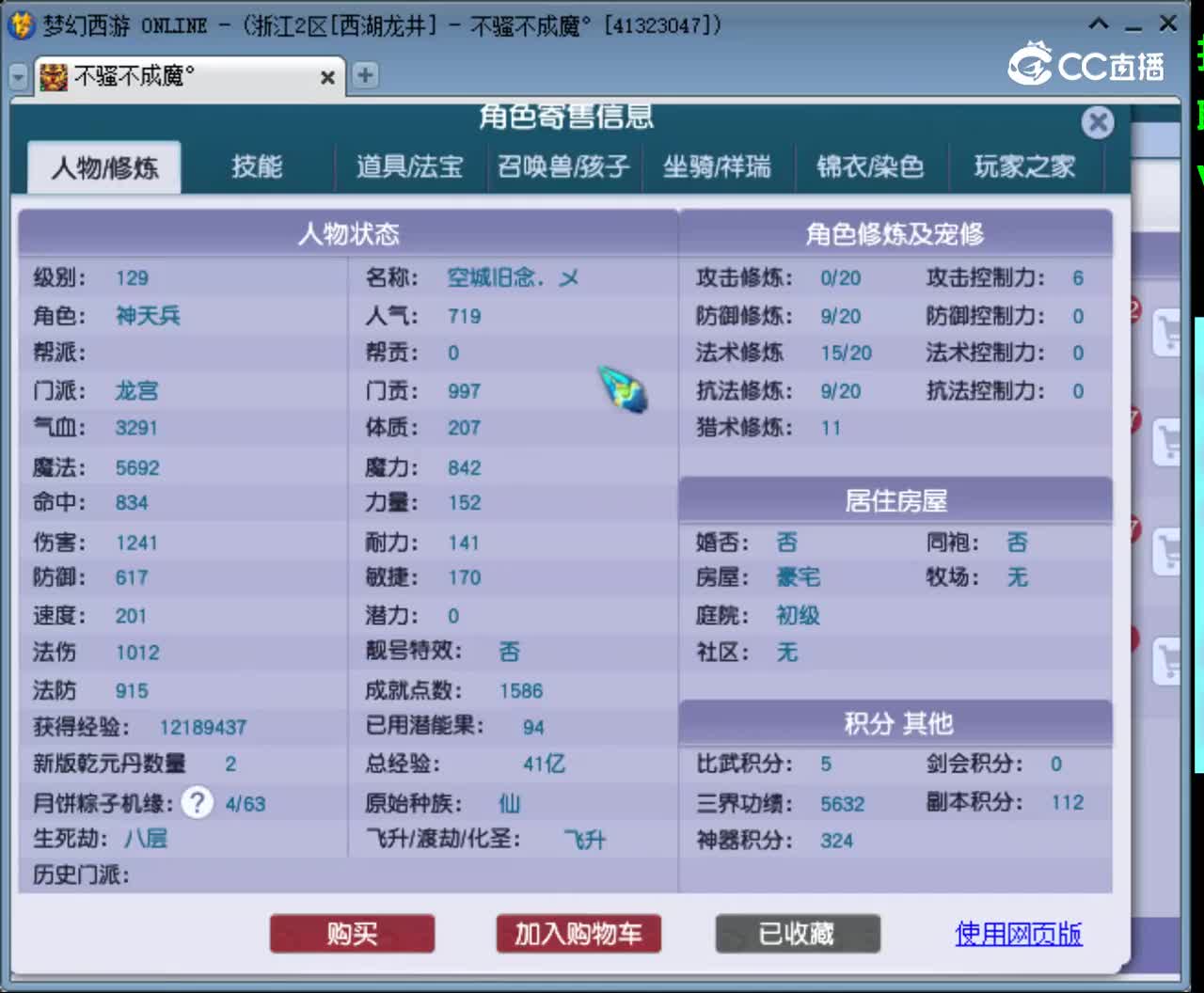This screenshot has height=993, width=1204.
Task: Click the 三界功绩 value 5632
Action: (x=843, y=804)
